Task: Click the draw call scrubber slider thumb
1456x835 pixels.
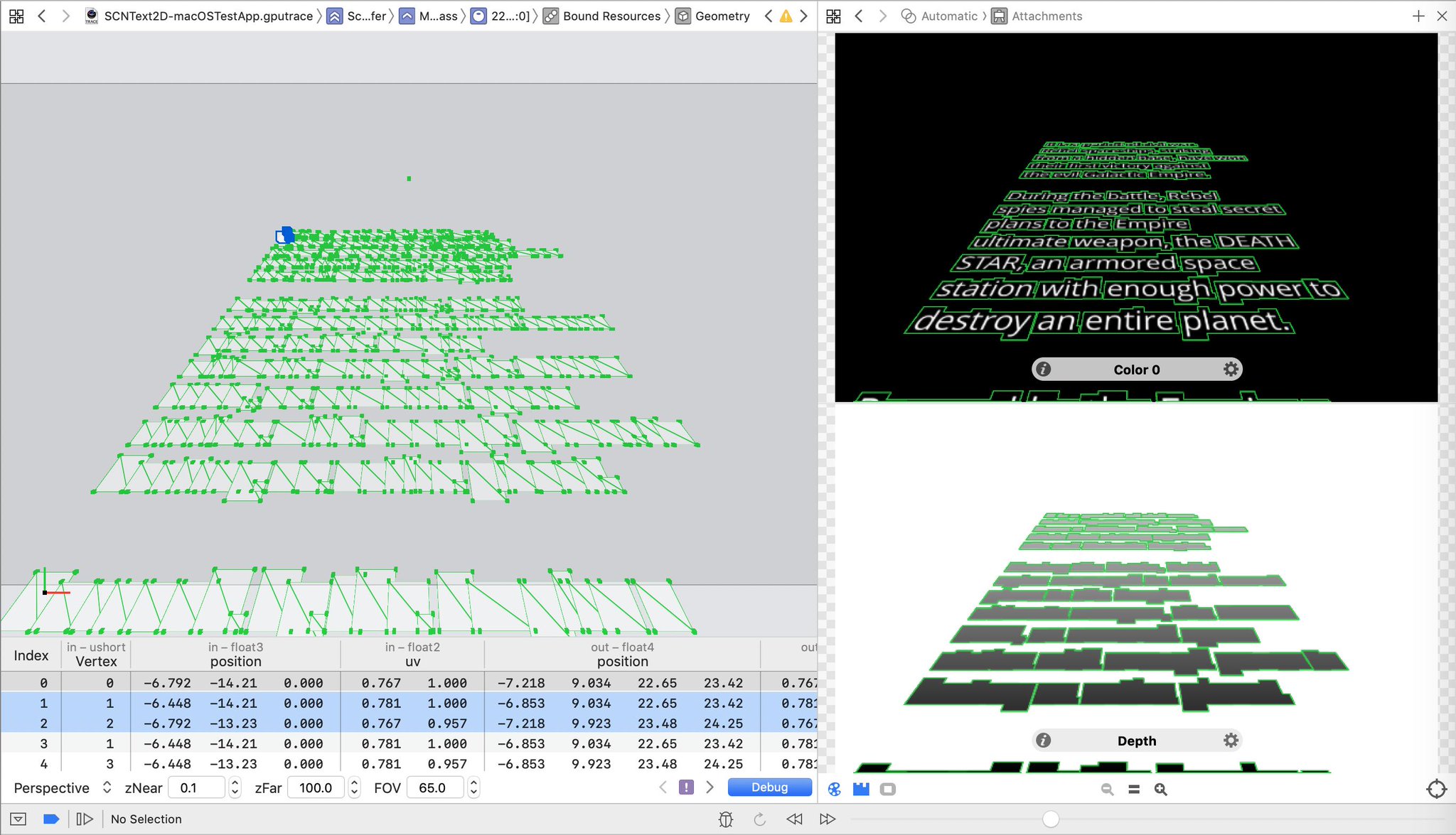Action: (1050, 819)
